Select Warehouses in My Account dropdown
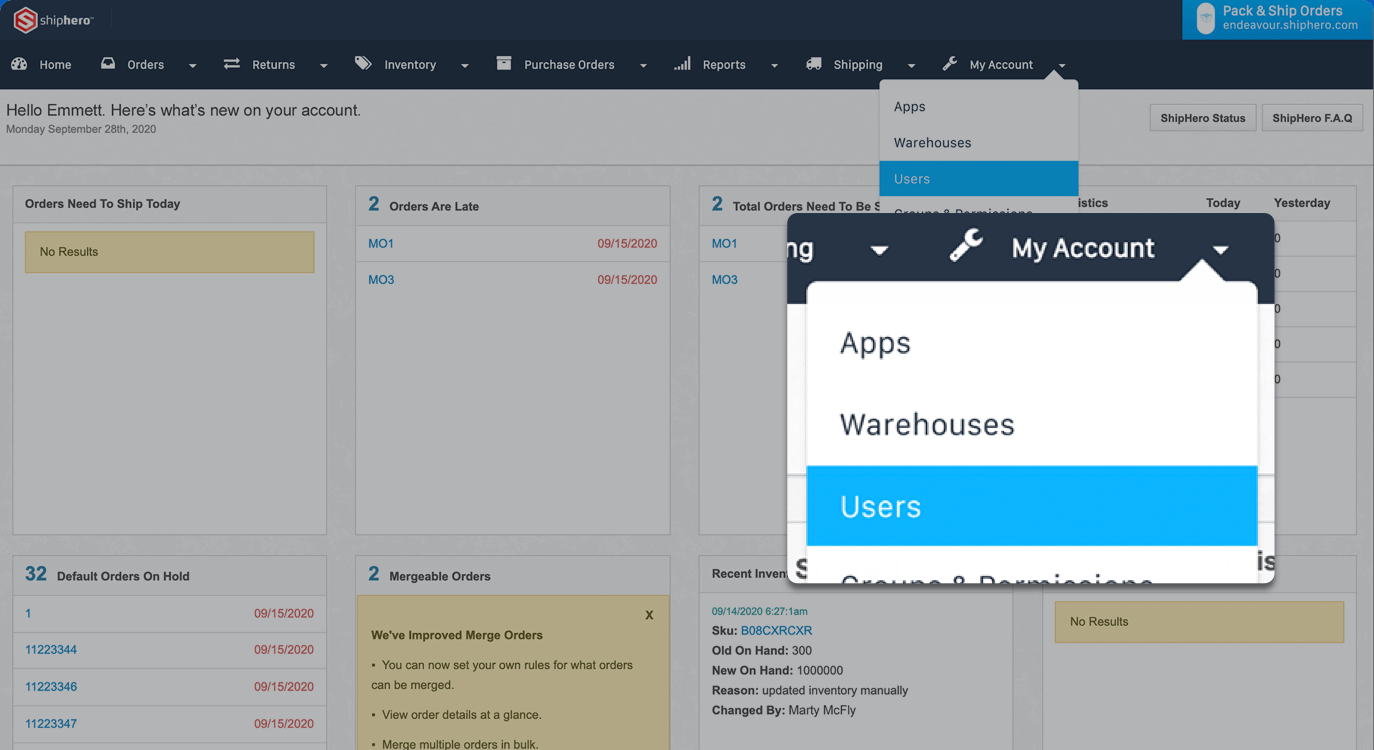The height and width of the screenshot is (750, 1374). tap(979, 143)
